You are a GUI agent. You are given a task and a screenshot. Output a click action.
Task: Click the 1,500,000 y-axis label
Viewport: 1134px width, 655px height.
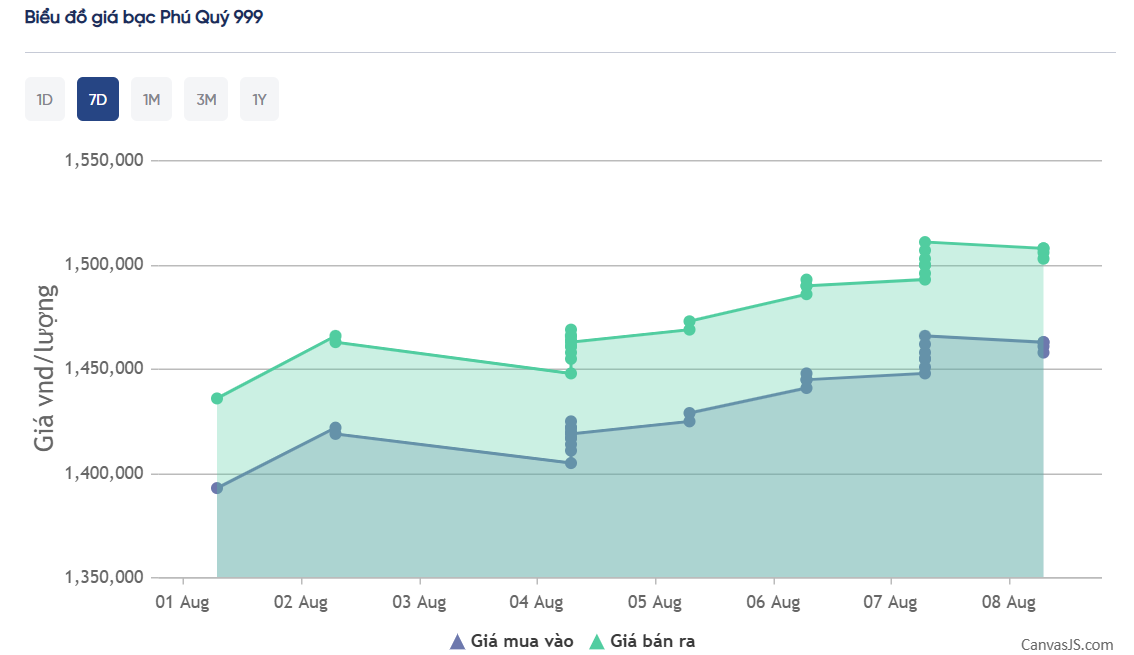click(104, 265)
